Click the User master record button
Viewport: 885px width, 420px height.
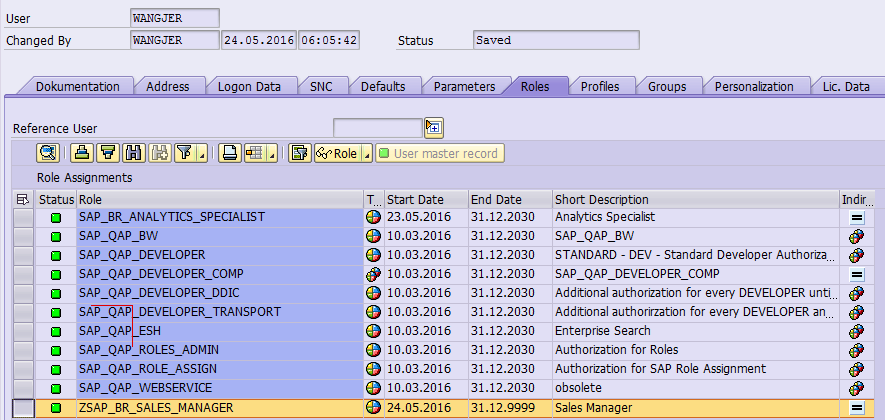coord(440,154)
